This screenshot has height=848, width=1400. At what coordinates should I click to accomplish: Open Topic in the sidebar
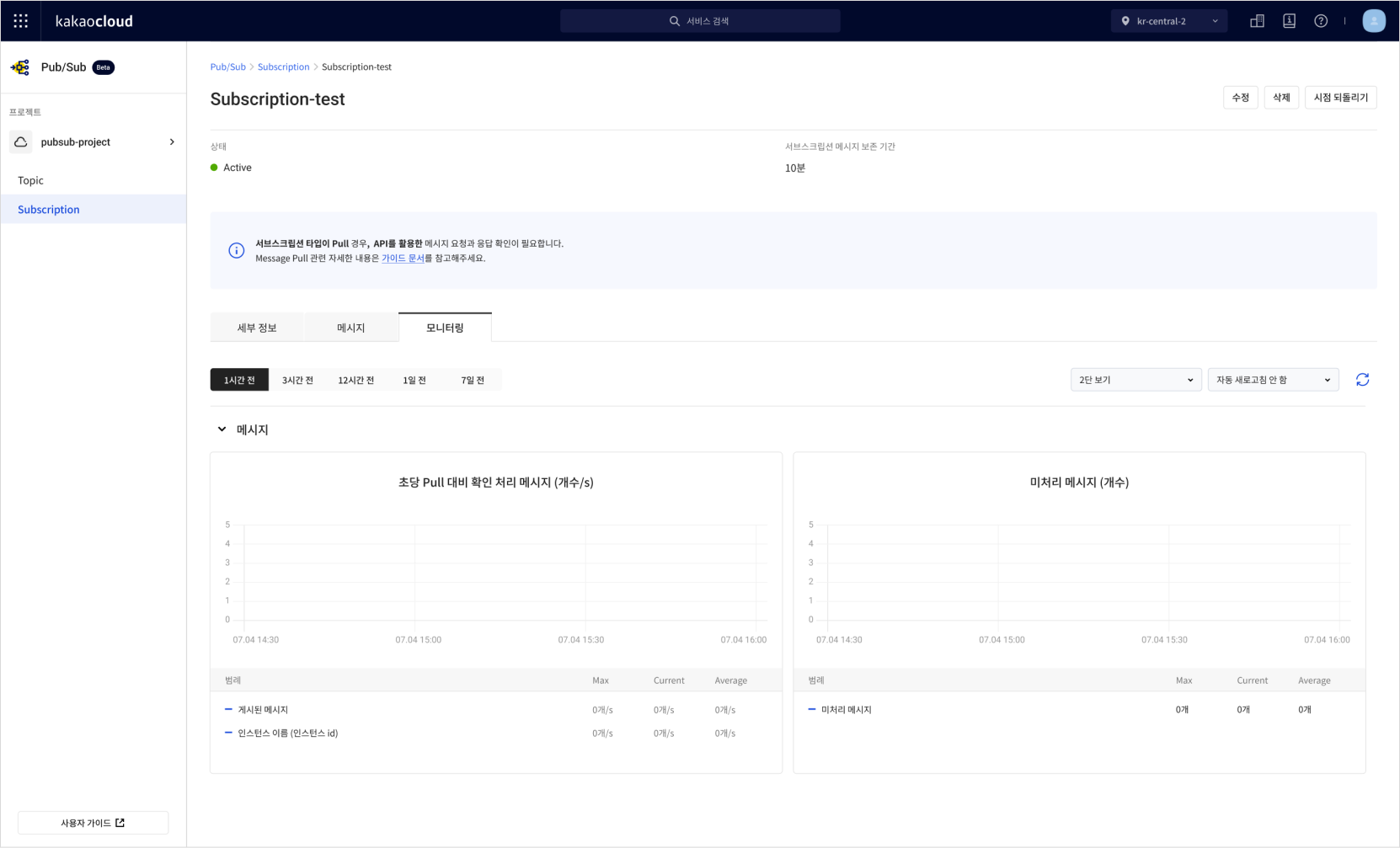[94, 180]
